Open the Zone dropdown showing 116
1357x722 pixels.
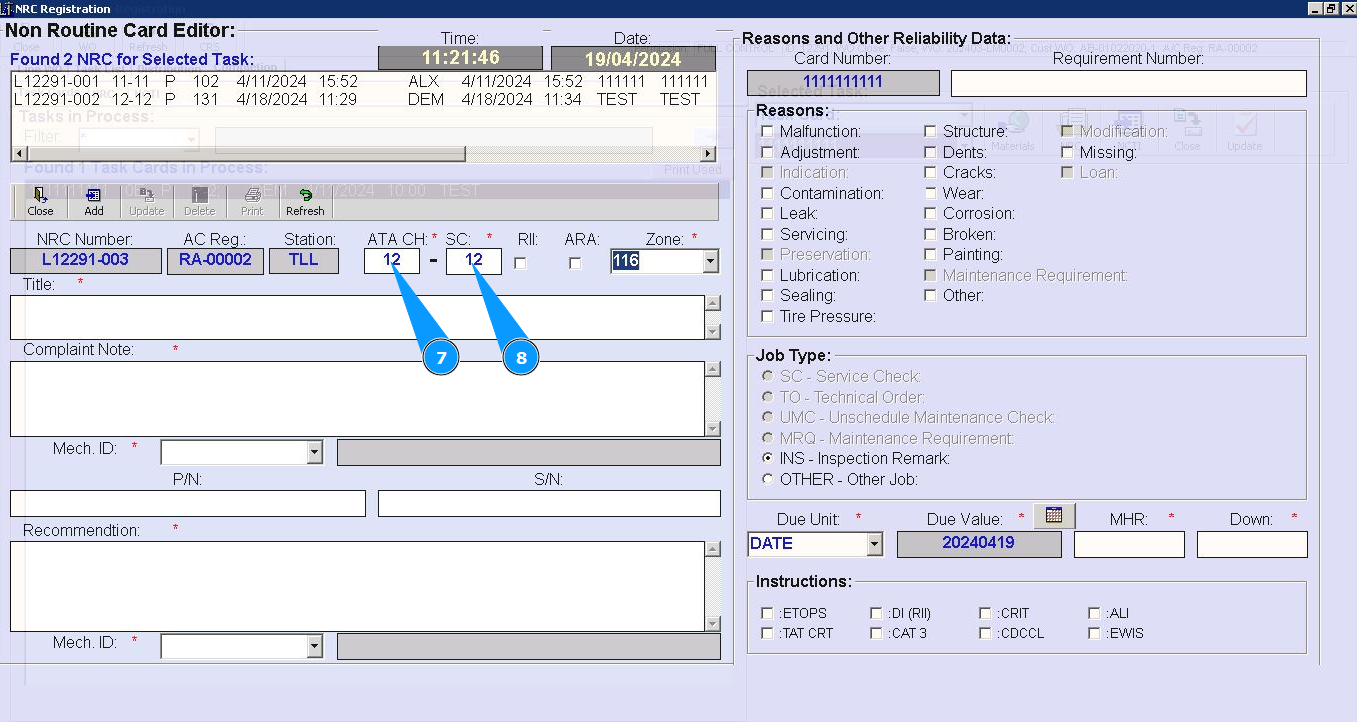pos(710,262)
